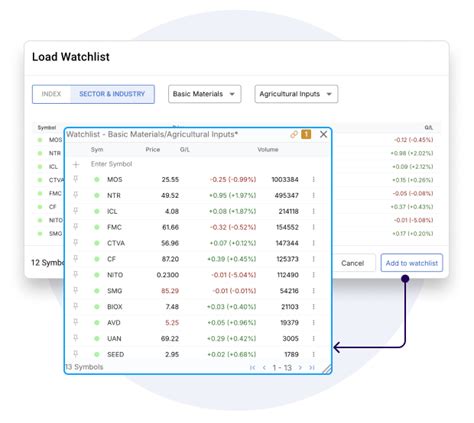Screen dimensions: 474x423
Task: Open the Agricultural Inputs industry dropdown
Action: click(x=296, y=94)
